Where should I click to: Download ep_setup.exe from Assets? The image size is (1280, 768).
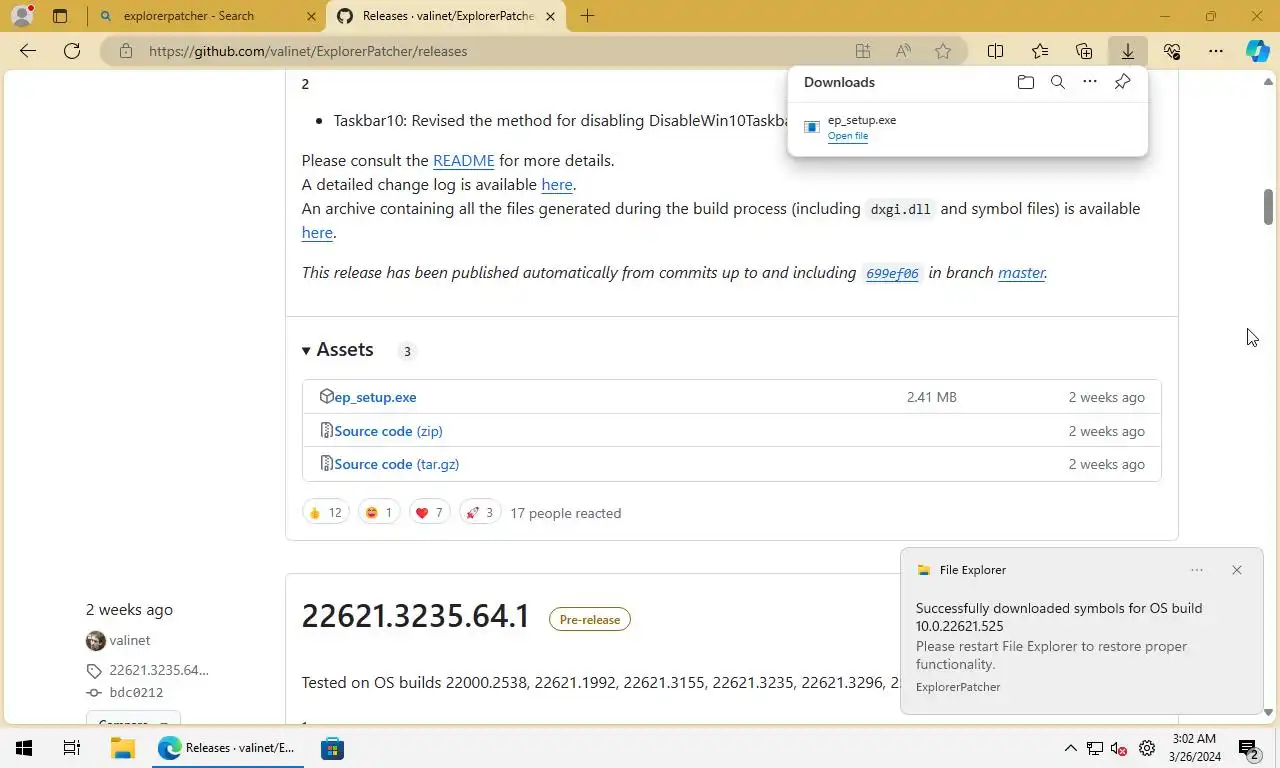pos(375,397)
